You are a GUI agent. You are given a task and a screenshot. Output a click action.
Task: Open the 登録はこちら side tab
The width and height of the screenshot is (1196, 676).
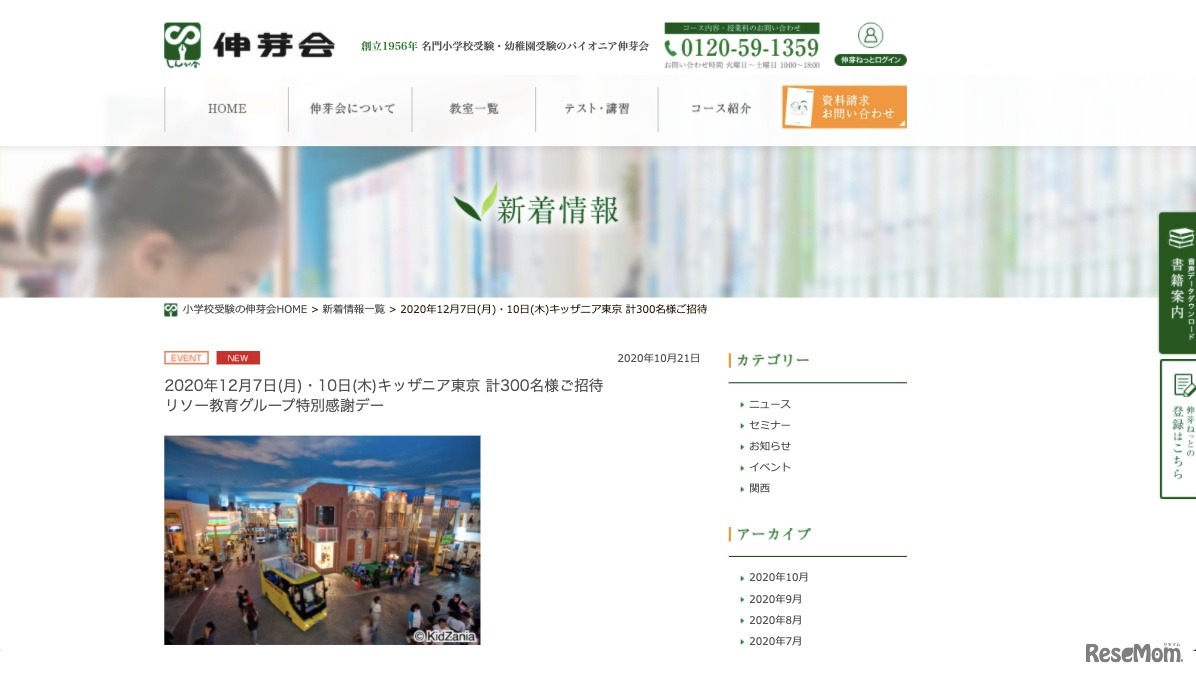click(1178, 429)
